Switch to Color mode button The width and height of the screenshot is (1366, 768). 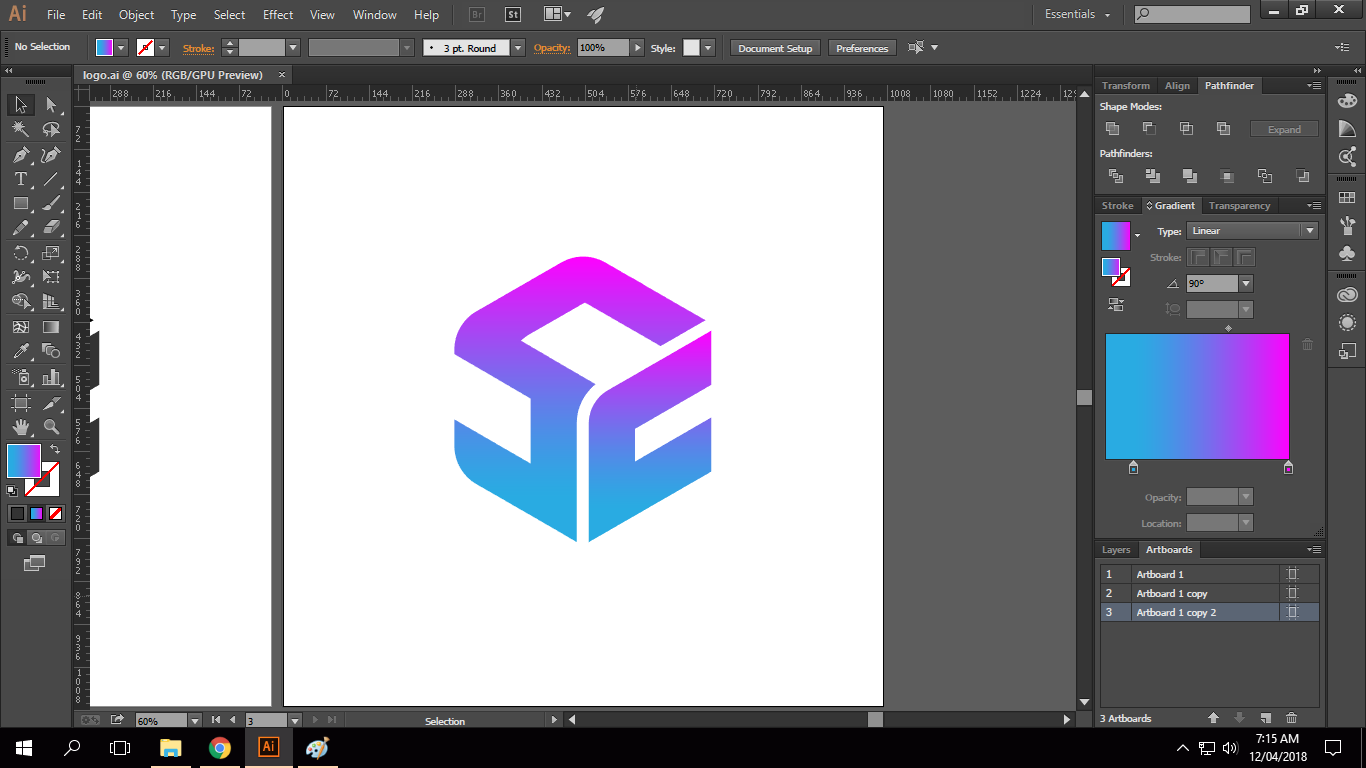tap(17, 513)
